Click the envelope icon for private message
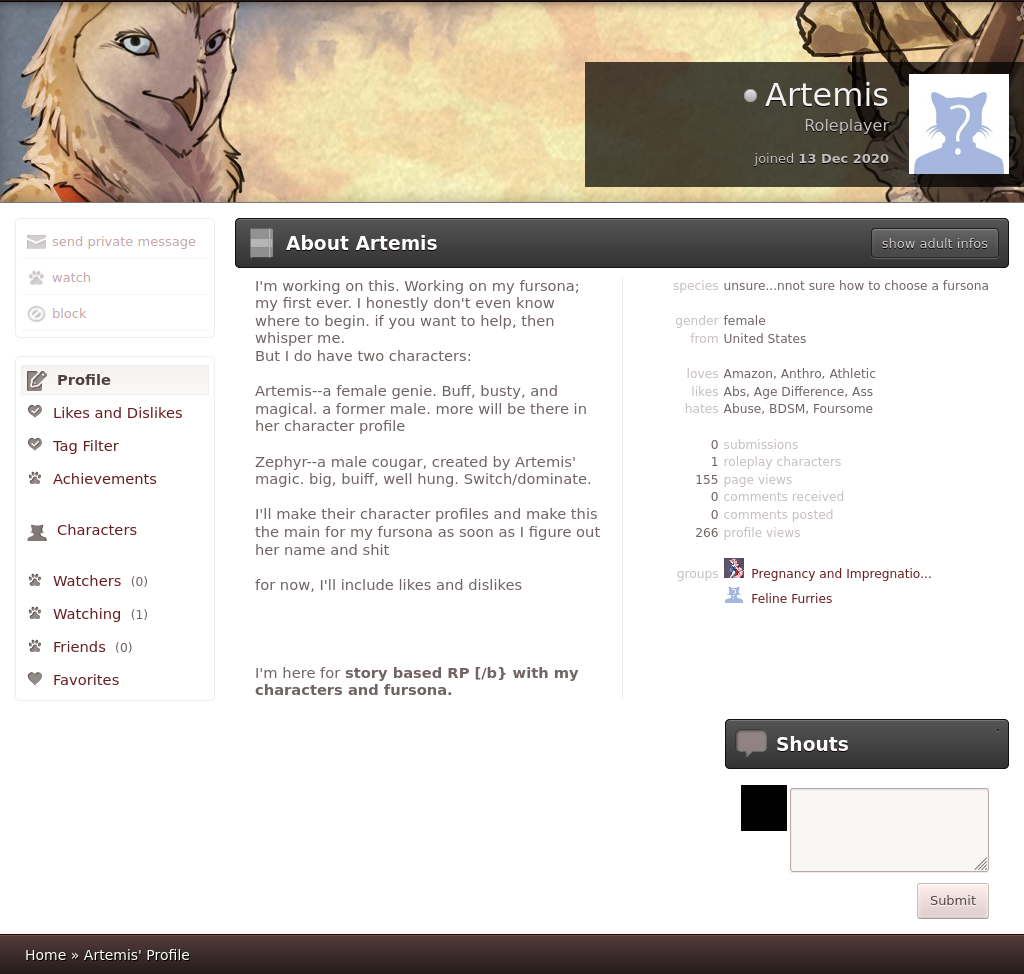 point(36,242)
